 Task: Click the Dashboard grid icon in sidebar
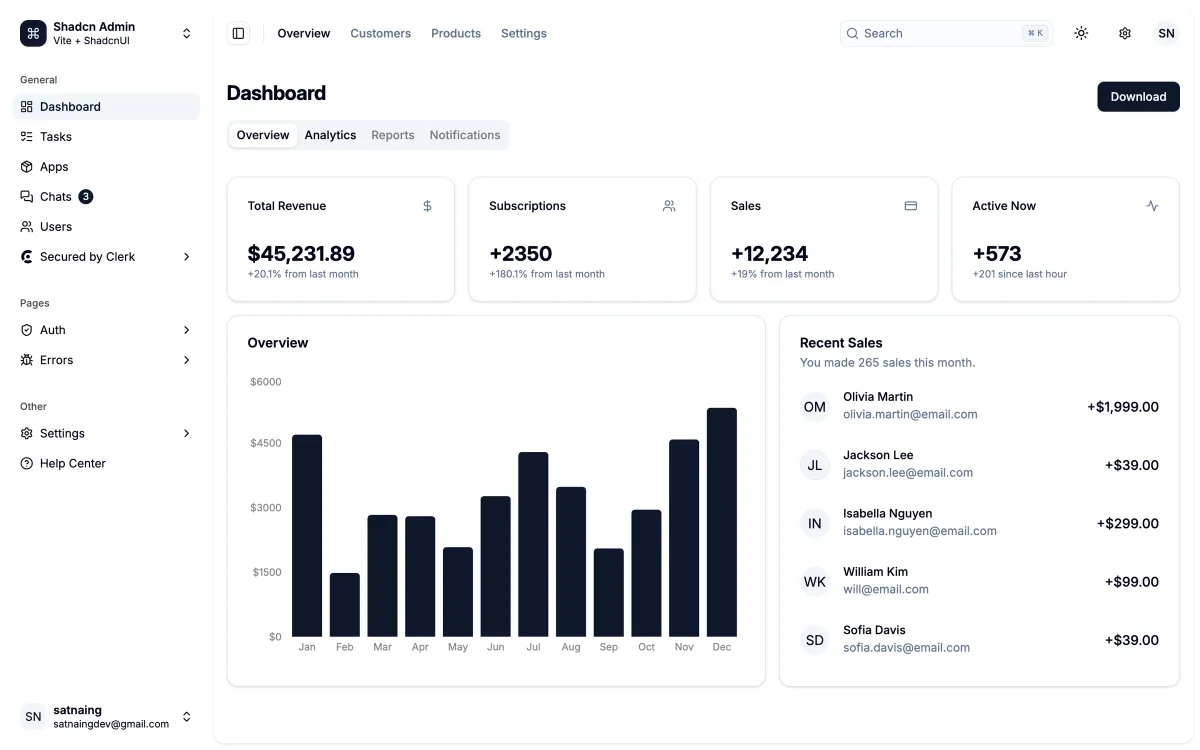27,107
